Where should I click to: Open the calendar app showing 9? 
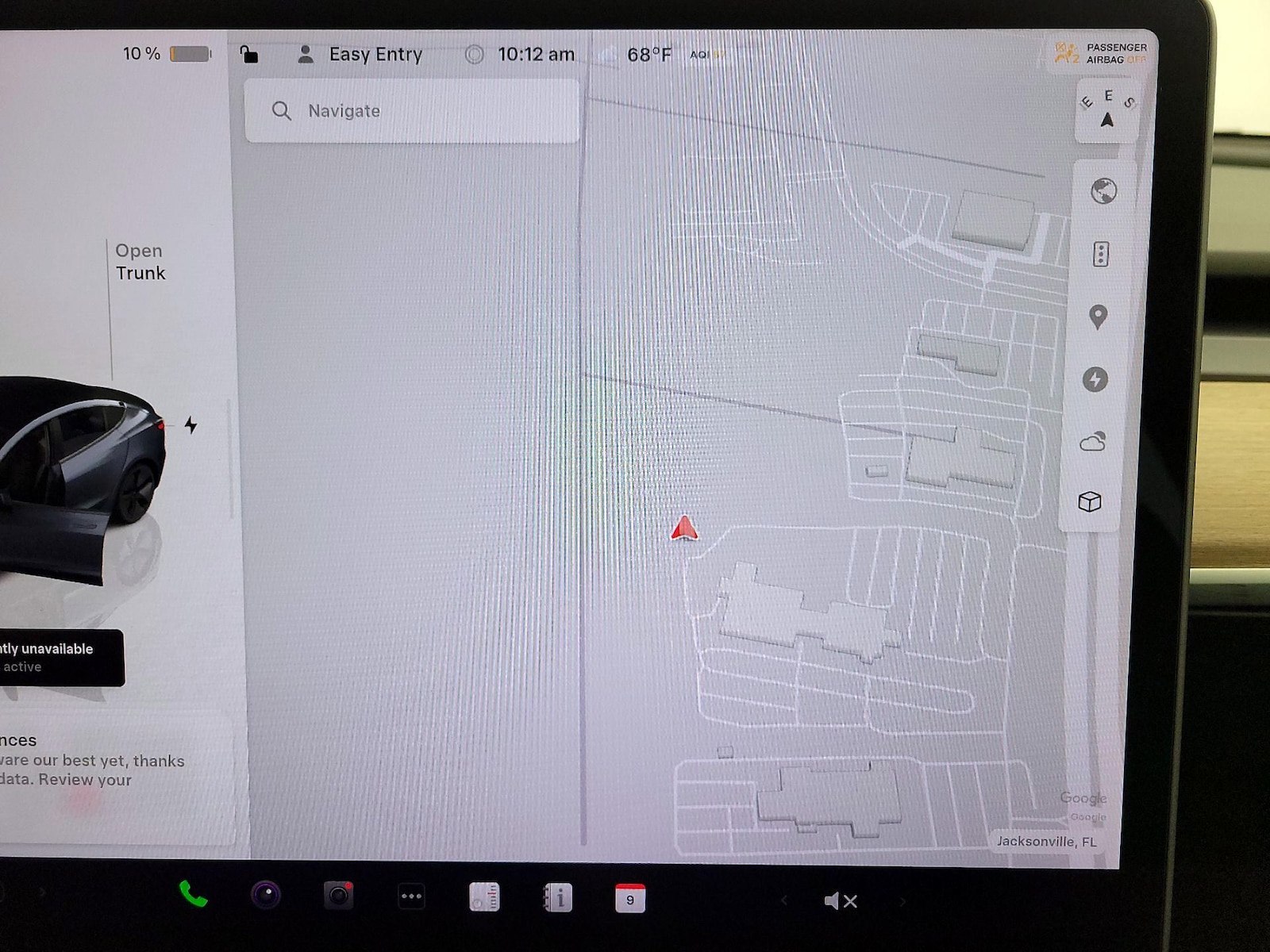click(x=630, y=899)
